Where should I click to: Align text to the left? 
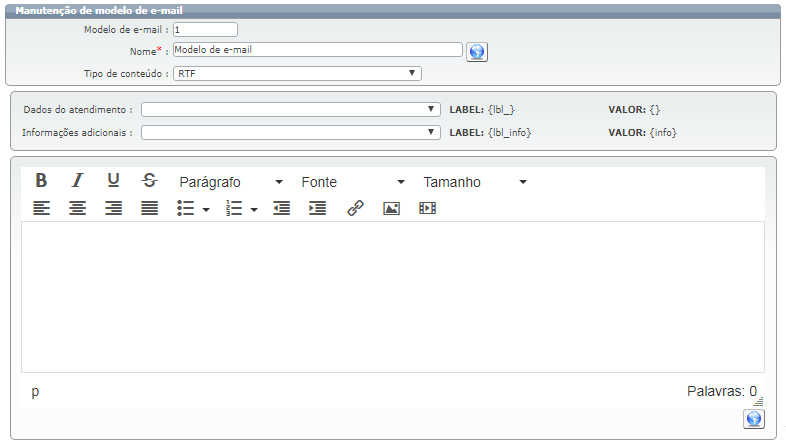coord(41,208)
